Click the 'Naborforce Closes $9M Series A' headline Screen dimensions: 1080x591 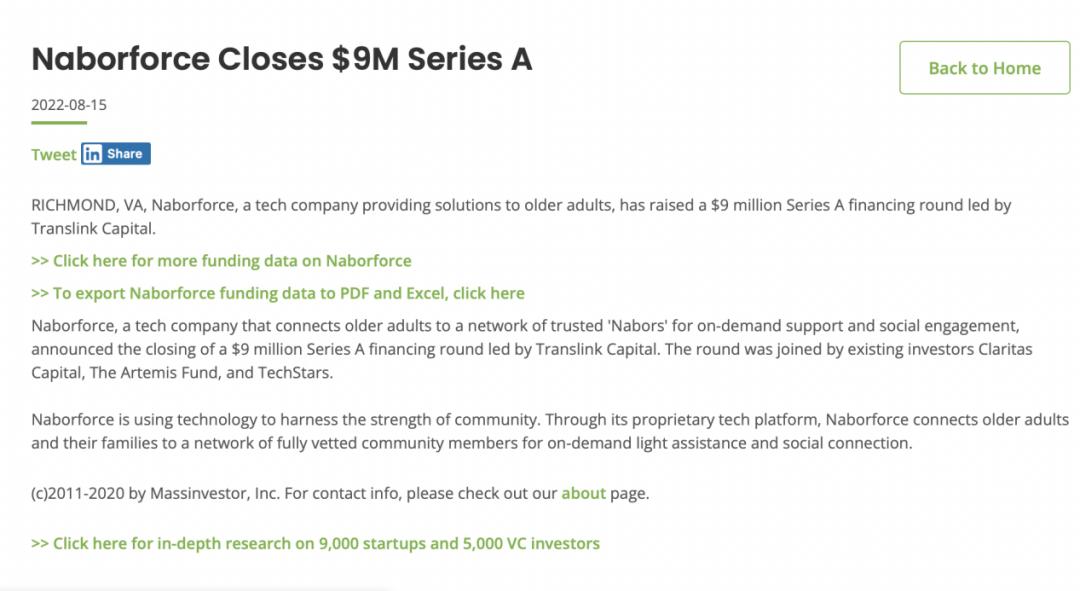click(x=281, y=59)
